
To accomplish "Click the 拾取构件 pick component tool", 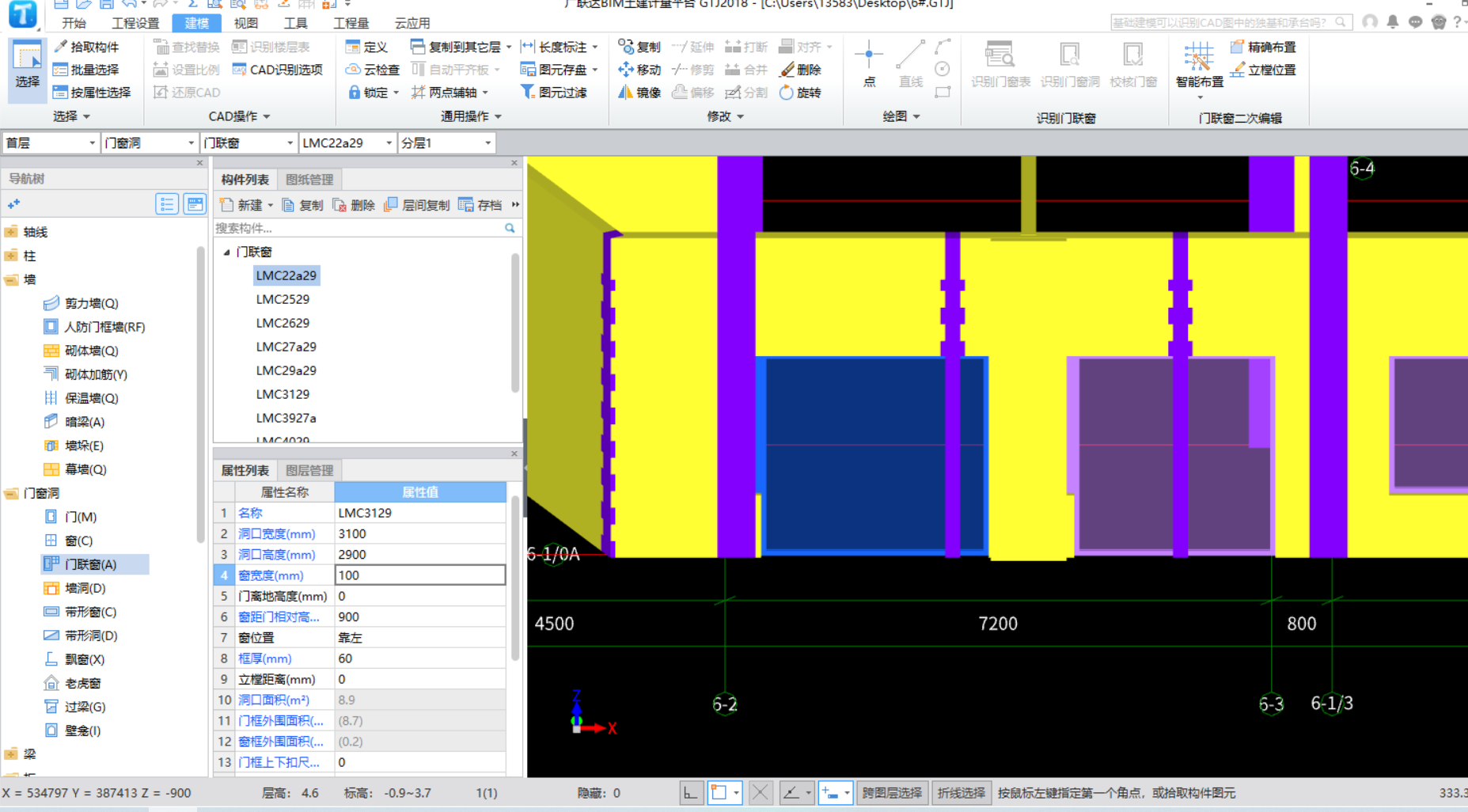I will [86, 47].
